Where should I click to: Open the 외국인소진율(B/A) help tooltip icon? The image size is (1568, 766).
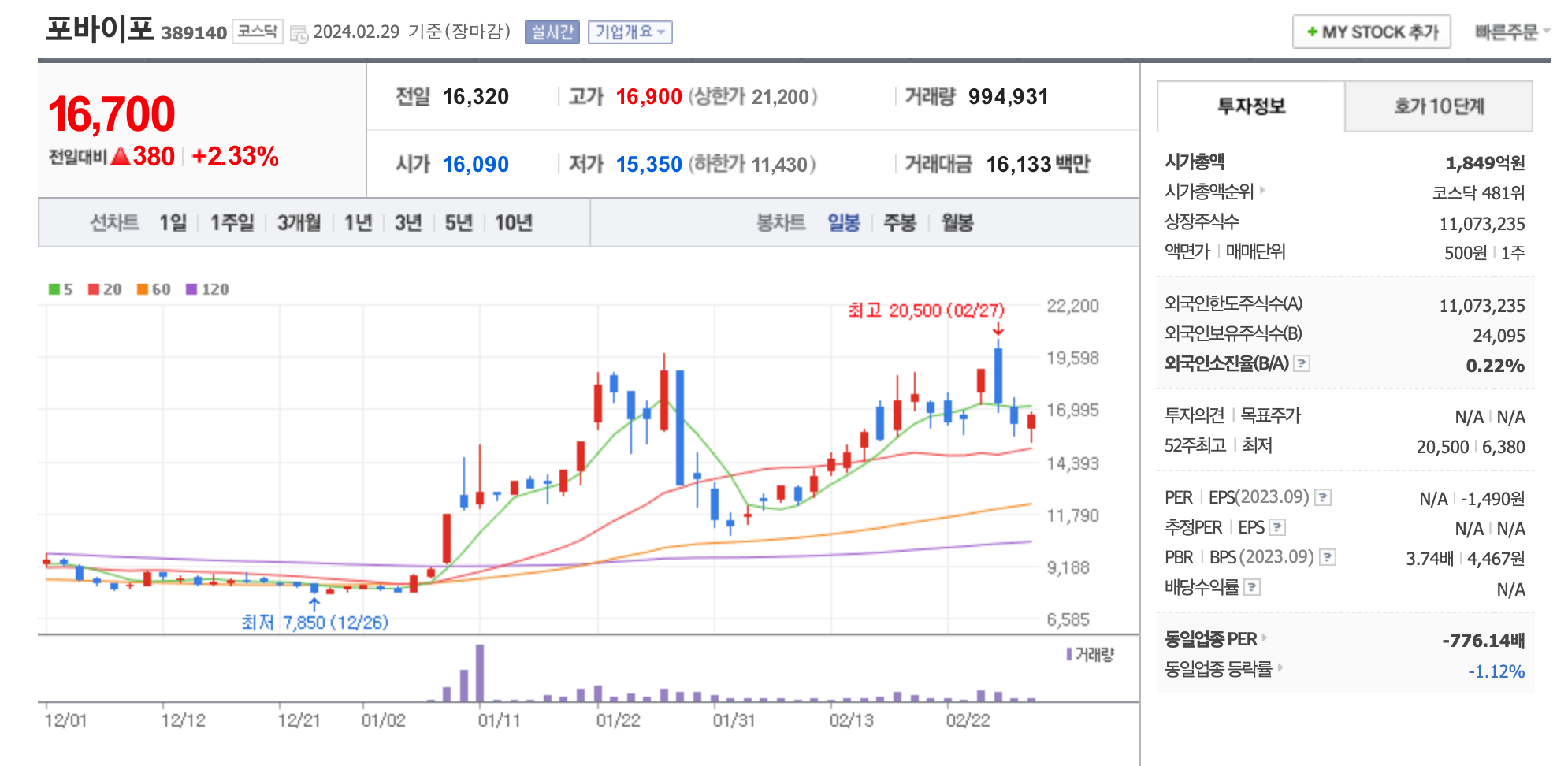[x=1300, y=363]
